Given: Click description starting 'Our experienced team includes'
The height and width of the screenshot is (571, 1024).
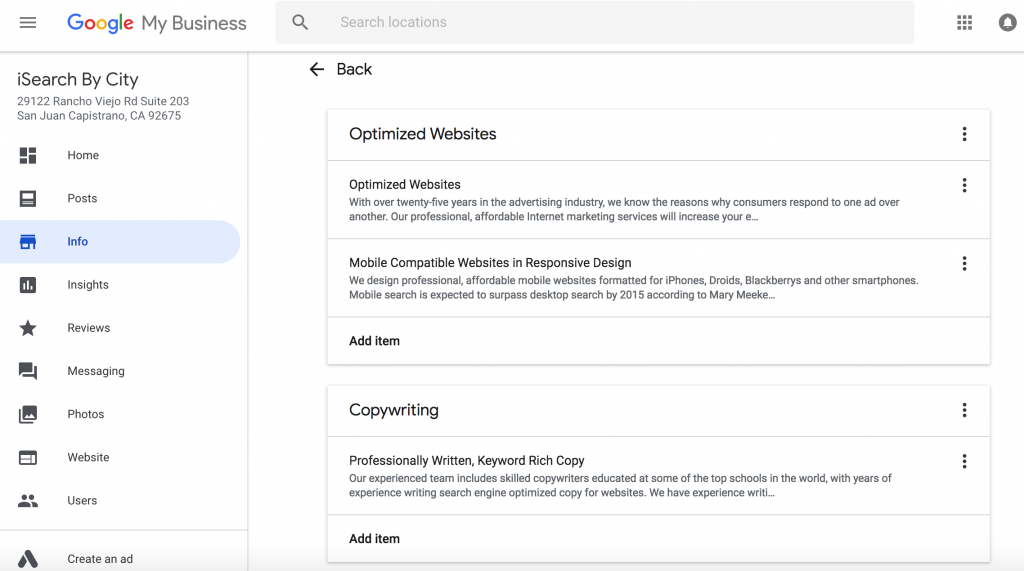Looking at the screenshot, I should click(620, 485).
